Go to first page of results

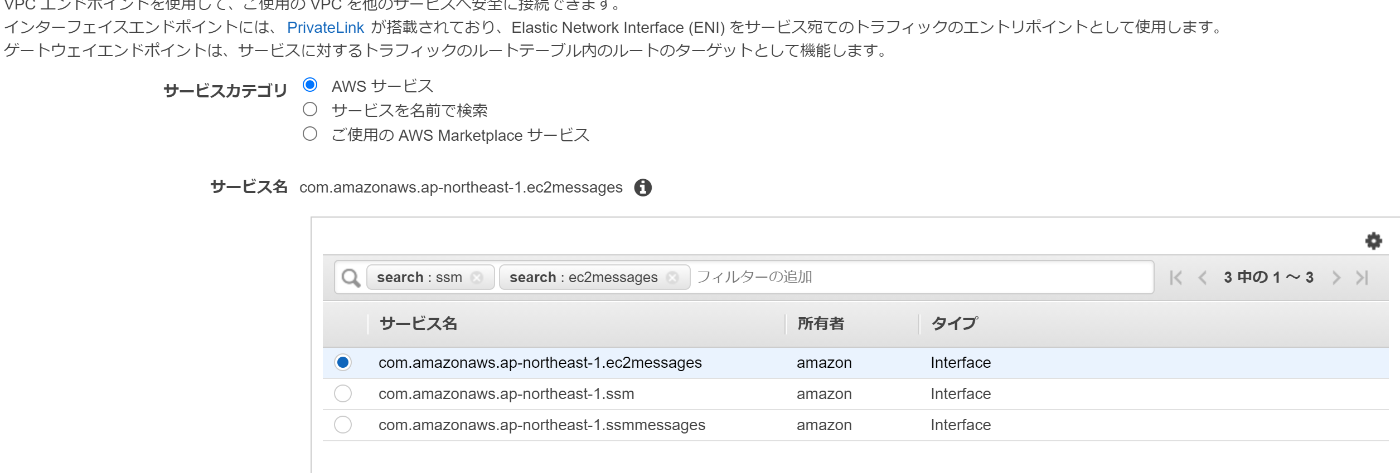coord(1176,278)
